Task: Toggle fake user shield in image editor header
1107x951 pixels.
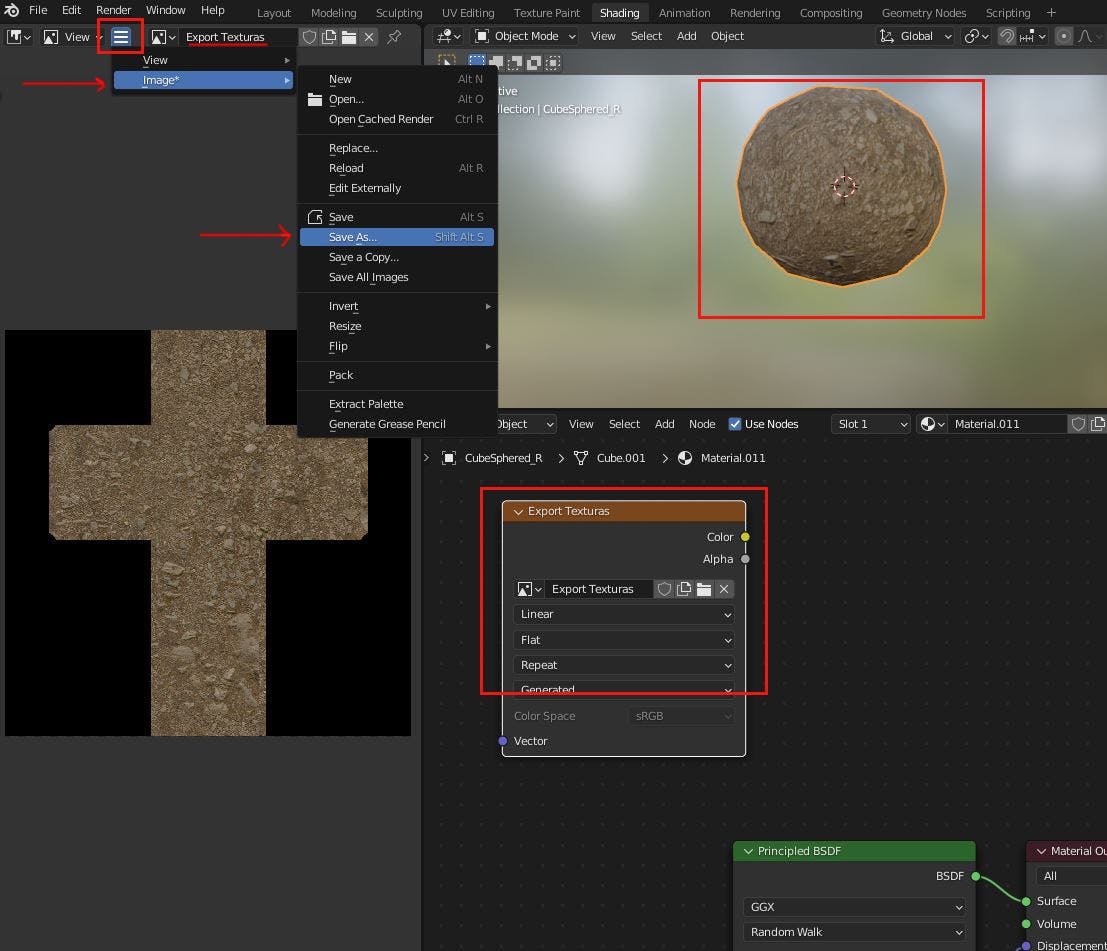Action: click(x=309, y=37)
